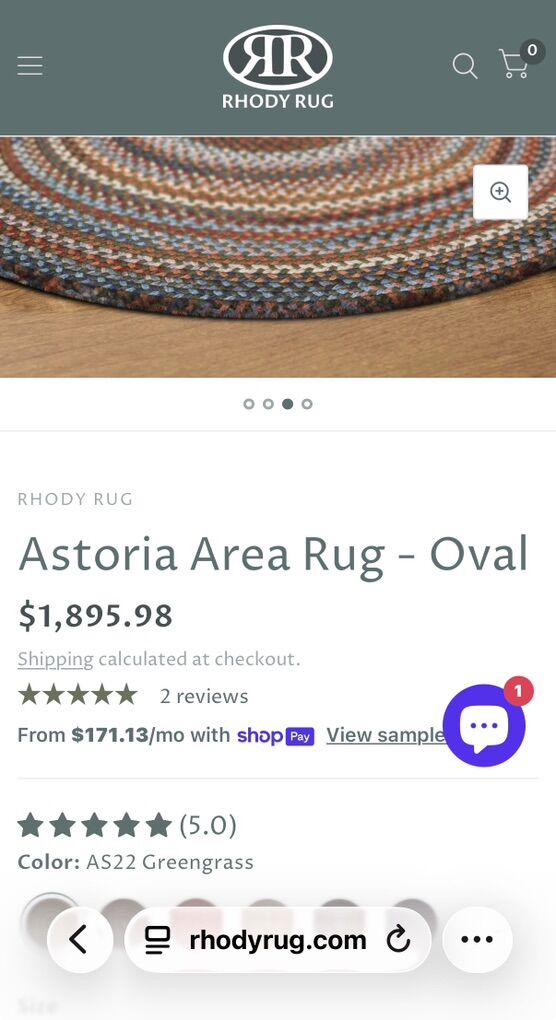Screen dimensions: 556x1020
Task: Select the first image carousel dot
Action: [x=248, y=404]
